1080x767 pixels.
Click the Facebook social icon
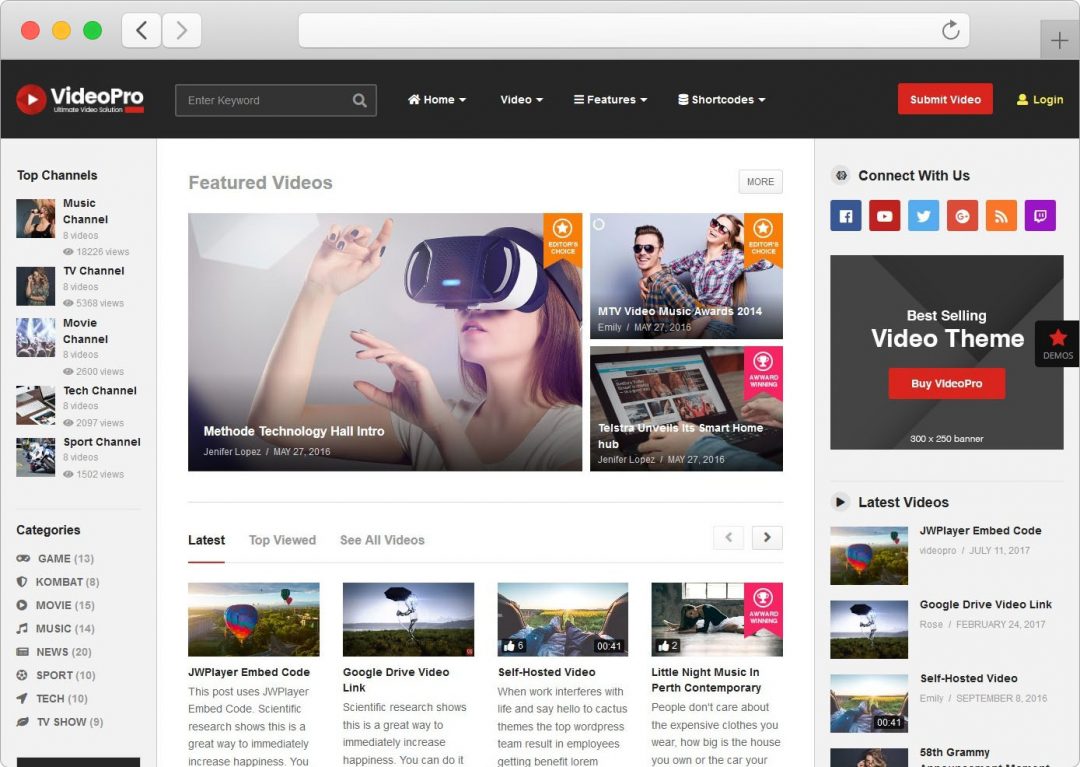[845, 215]
